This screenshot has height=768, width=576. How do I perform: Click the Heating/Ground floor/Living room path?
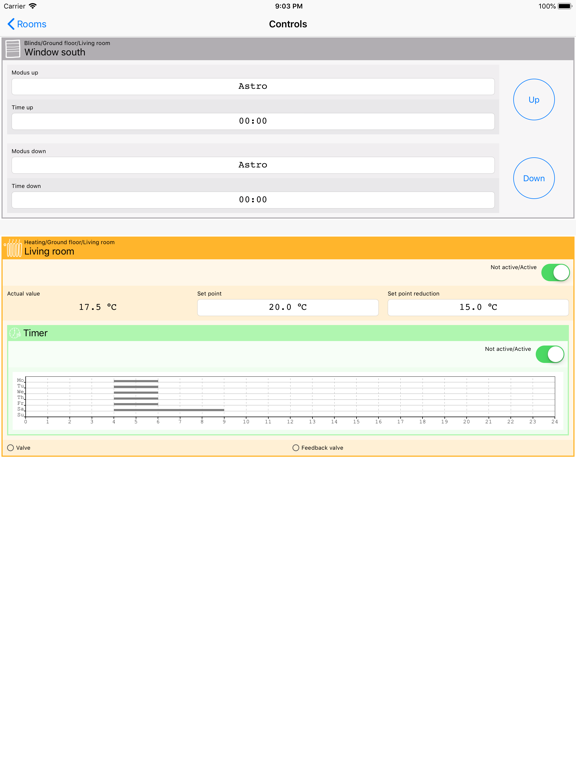pos(70,242)
